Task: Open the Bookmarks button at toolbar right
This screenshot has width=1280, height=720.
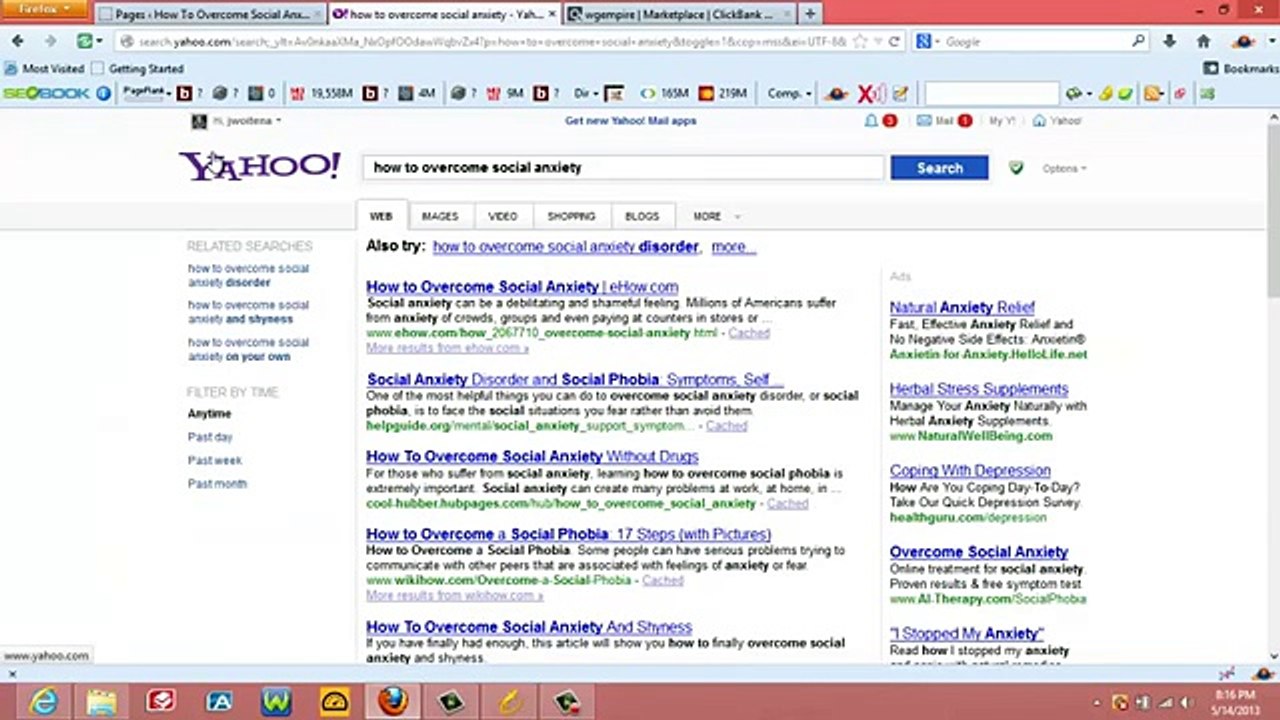Action: coord(1243,69)
